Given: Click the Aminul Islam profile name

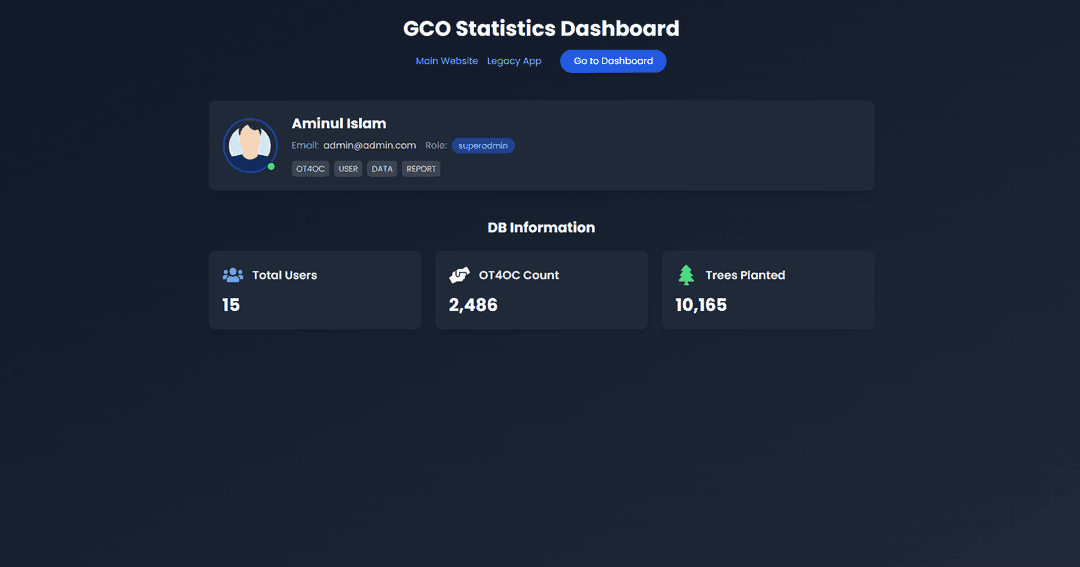Looking at the screenshot, I should click(x=339, y=124).
